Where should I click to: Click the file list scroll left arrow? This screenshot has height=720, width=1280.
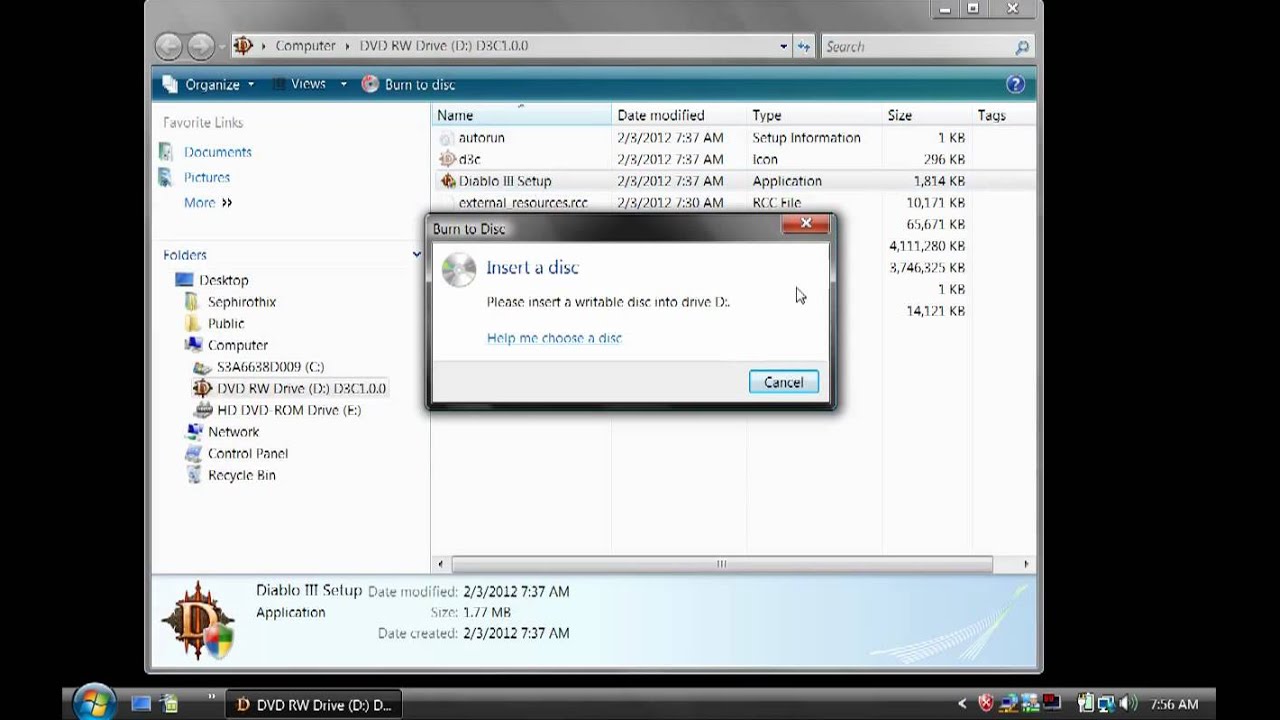[x=440, y=564]
